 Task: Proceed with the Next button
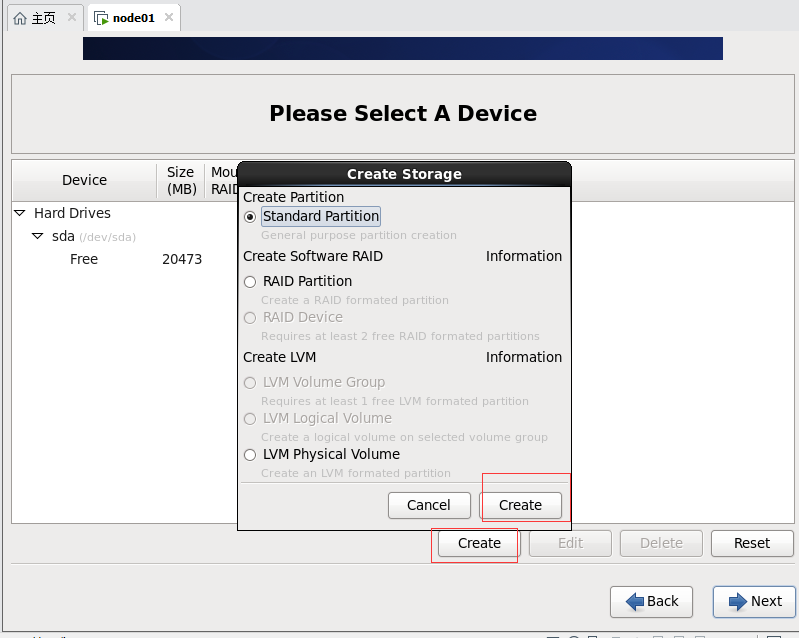click(x=755, y=602)
